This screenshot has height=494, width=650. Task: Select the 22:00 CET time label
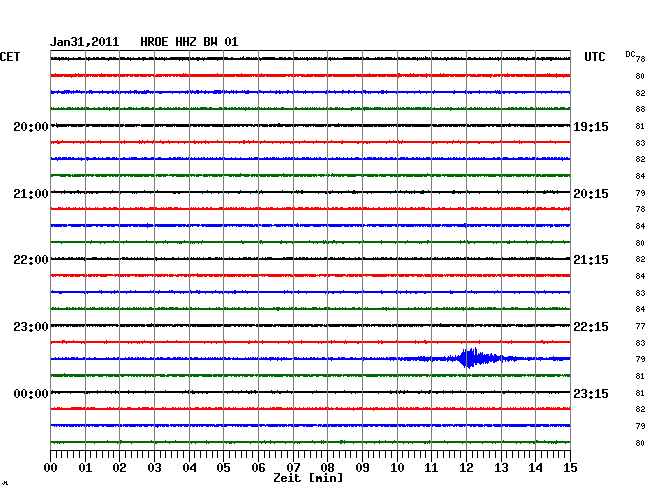pyautogui.click(x=31, y=260)
